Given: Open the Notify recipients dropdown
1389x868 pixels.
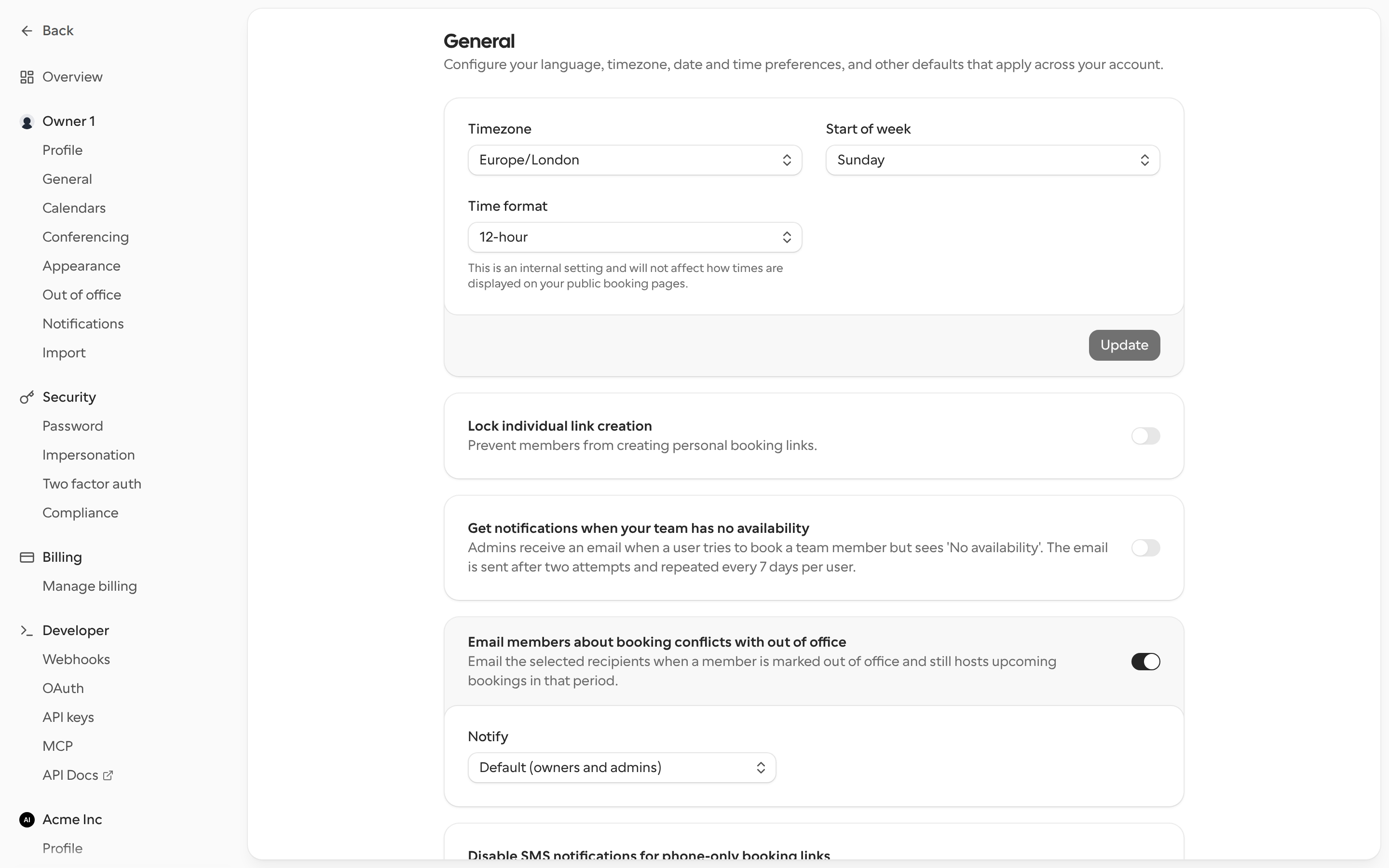Looking at the screenshot, I should point(622,768).
